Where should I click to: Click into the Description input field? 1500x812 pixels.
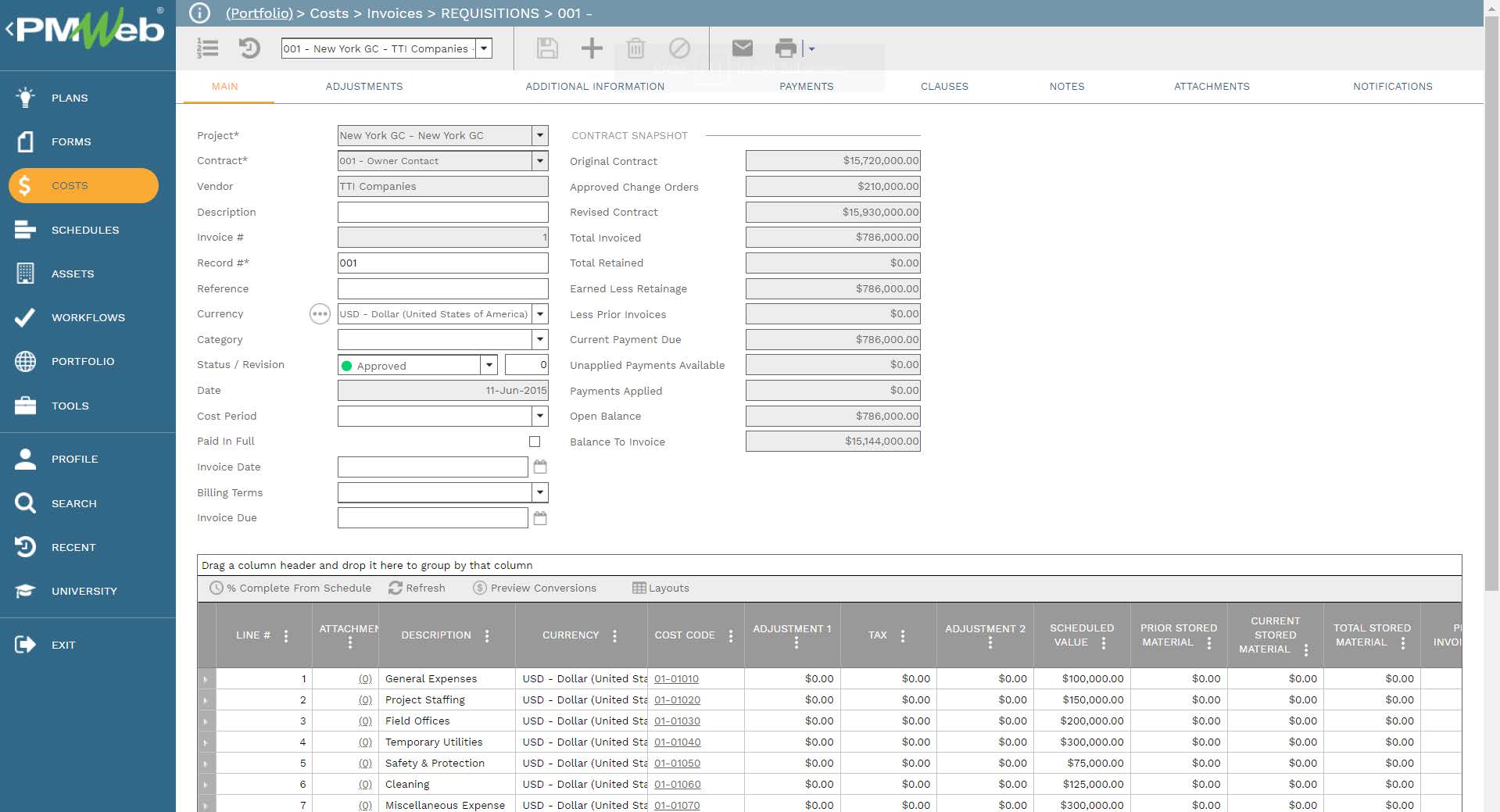point(442,212)
